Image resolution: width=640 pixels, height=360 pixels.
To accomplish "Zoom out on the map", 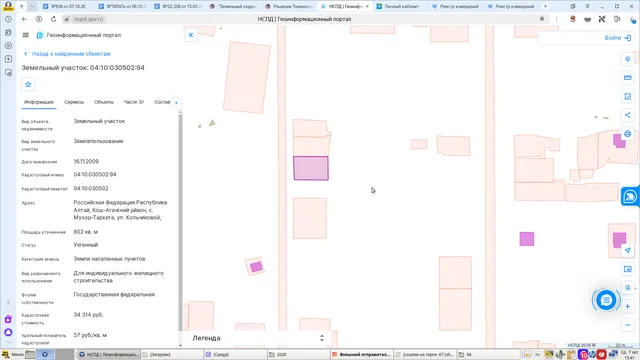I will pos(628,325).
